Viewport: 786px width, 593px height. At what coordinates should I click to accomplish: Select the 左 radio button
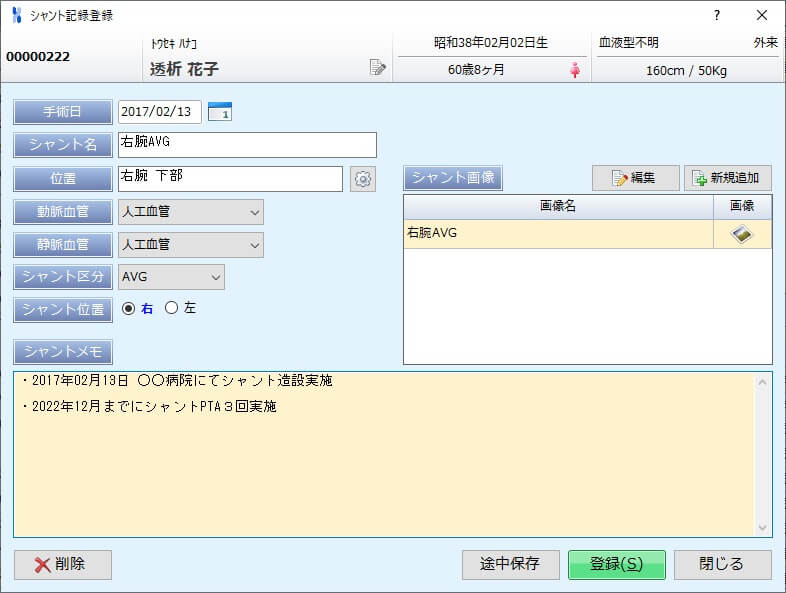(171, 308)
